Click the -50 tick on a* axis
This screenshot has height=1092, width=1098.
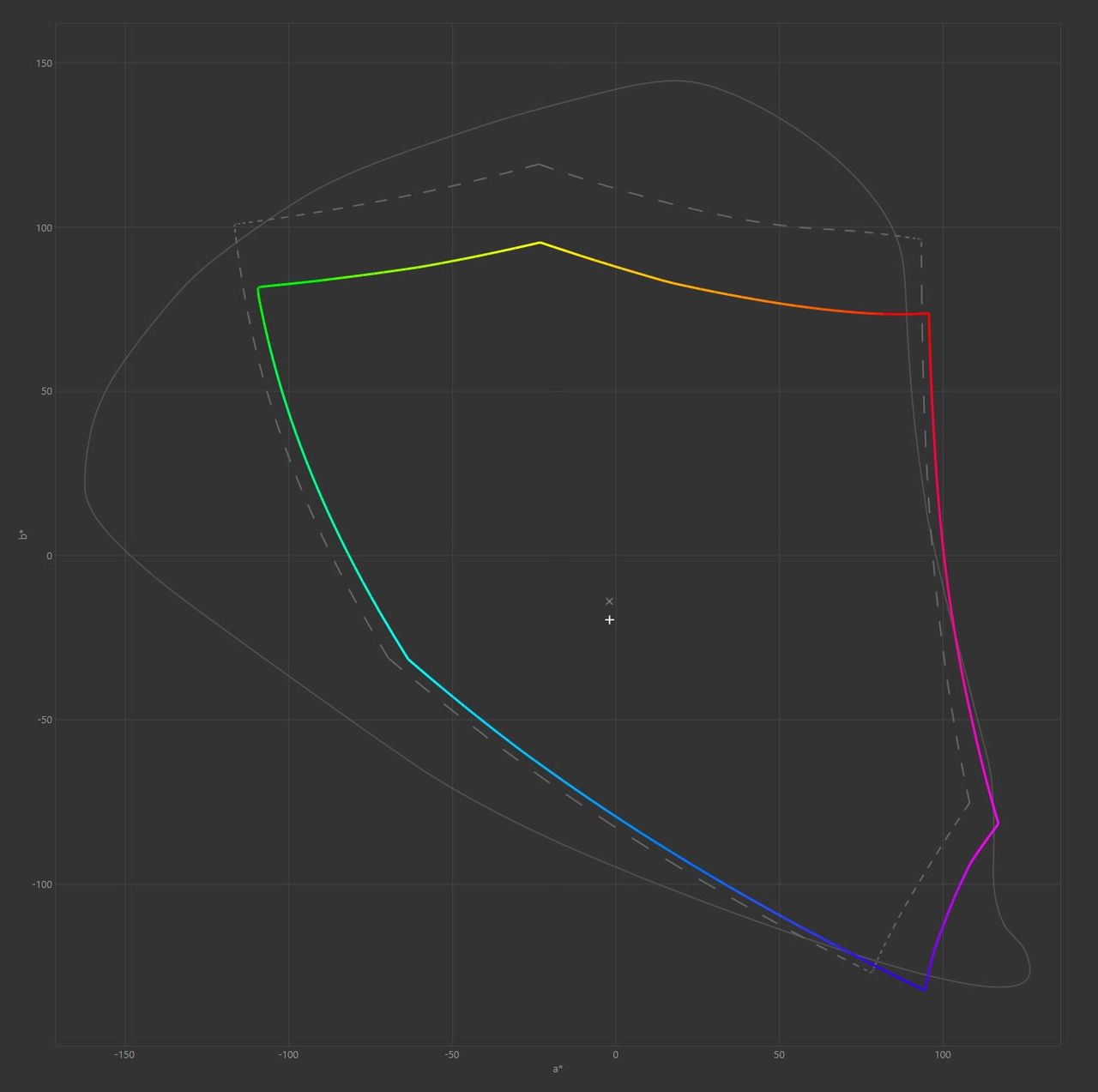pyautogui.click(x=452, y=1055)
